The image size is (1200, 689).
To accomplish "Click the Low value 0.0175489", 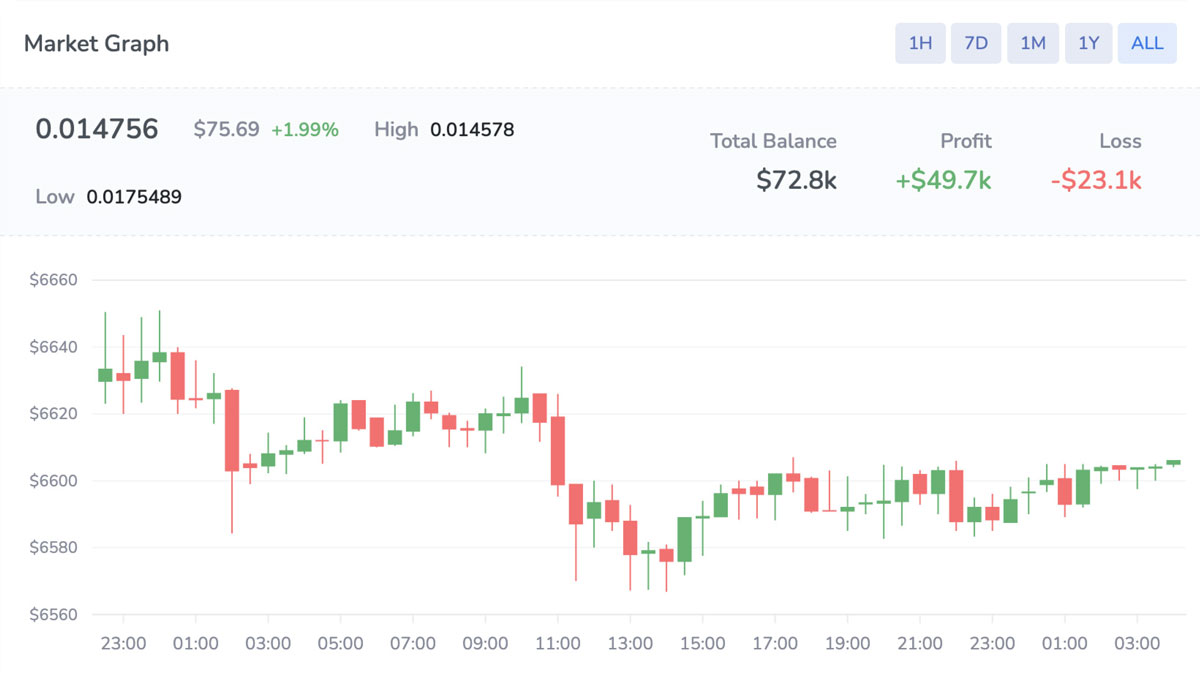I will (x=134, y=196).
